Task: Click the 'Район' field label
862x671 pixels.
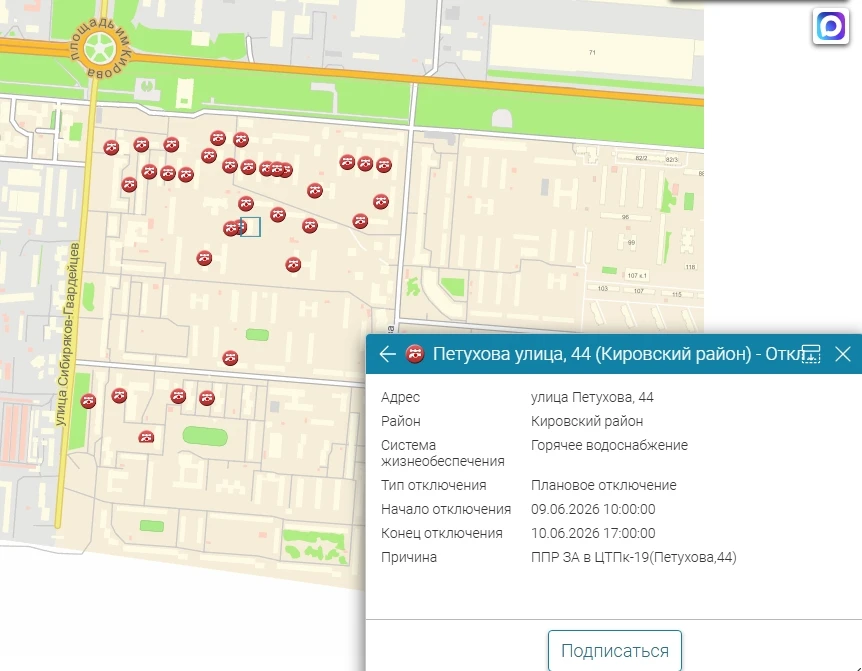Action: click(x=401, y=422)
